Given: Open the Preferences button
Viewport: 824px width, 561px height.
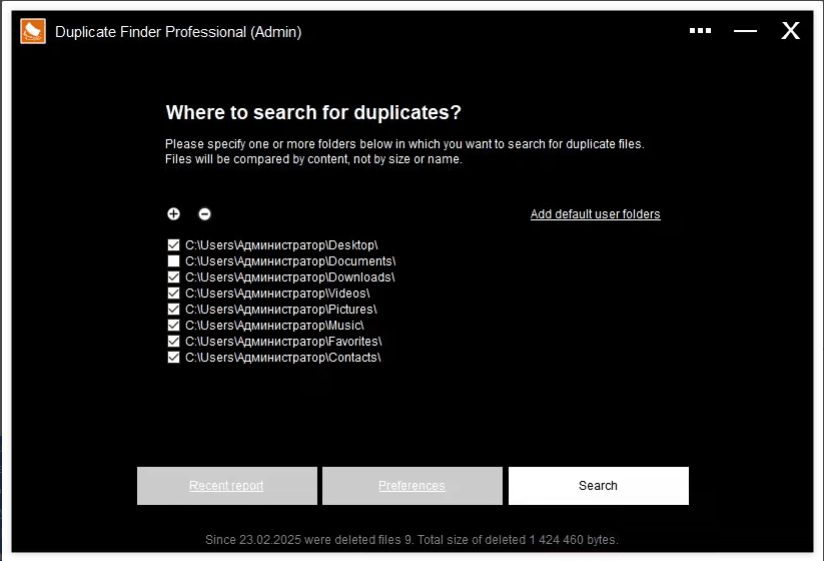Looking at the screenshot, I should click(x=412, y=486).
